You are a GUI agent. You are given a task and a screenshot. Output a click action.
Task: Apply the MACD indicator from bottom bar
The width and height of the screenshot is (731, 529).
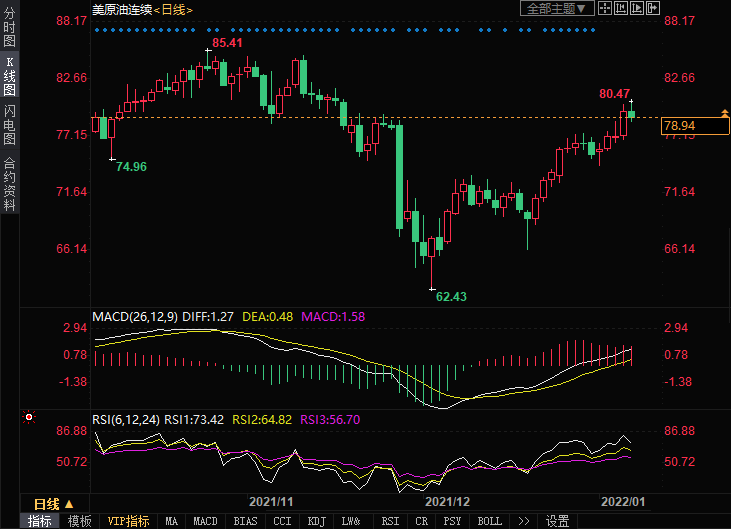[x=205, y=521]
